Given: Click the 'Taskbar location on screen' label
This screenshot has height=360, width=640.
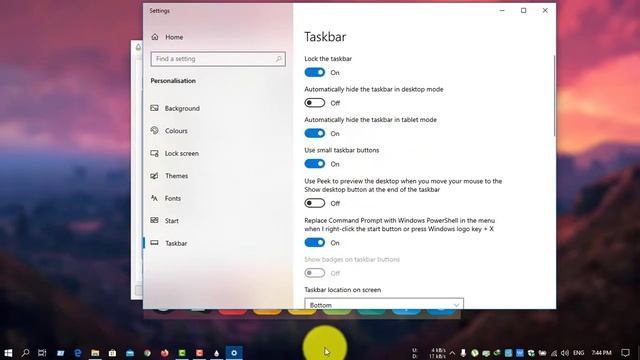Looking at the screenshot, I should (342, 290).
